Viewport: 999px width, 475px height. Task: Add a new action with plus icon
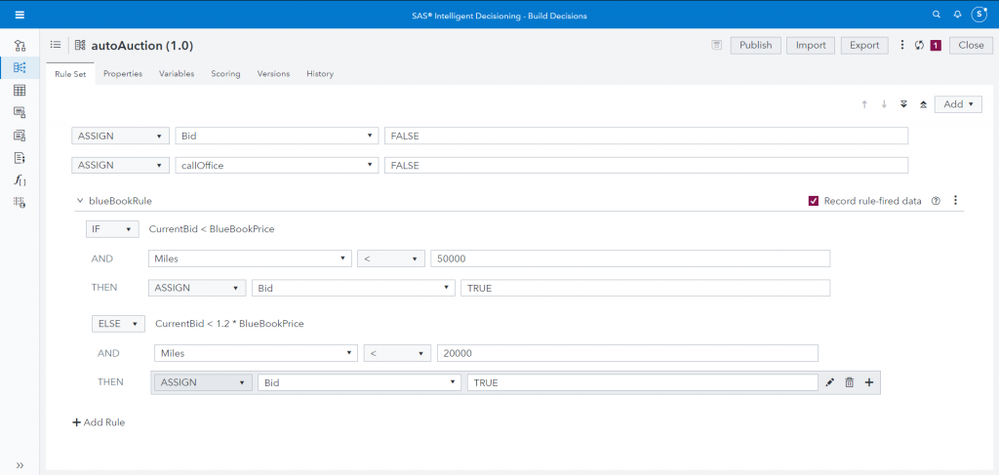click(x=869, y=383)
